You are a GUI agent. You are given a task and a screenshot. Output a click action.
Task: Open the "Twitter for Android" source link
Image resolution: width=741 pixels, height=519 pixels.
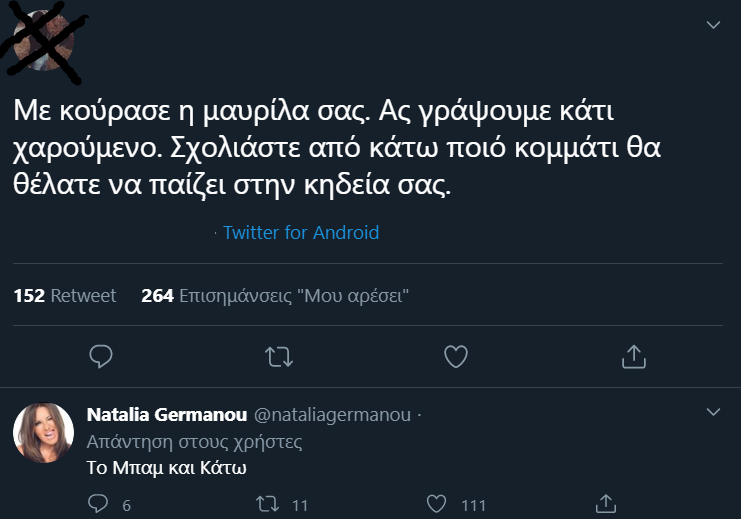point(301,233)
